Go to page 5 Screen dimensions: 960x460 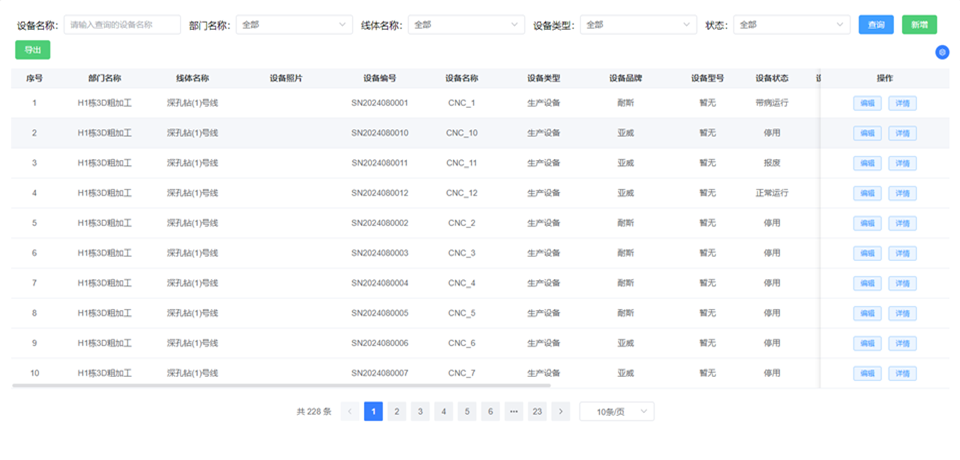coord(467,412)
